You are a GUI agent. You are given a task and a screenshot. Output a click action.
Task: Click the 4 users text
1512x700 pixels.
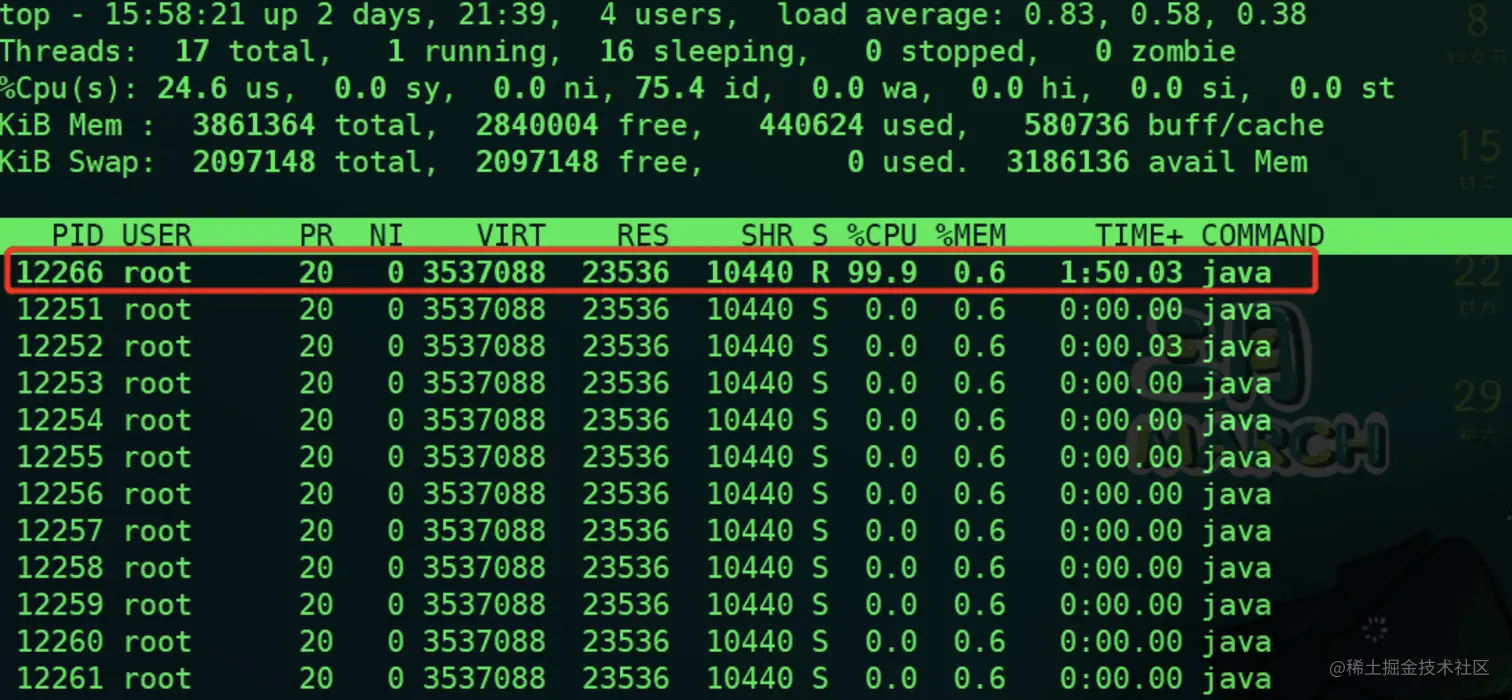pyautogui.click(x=661, y=15)
